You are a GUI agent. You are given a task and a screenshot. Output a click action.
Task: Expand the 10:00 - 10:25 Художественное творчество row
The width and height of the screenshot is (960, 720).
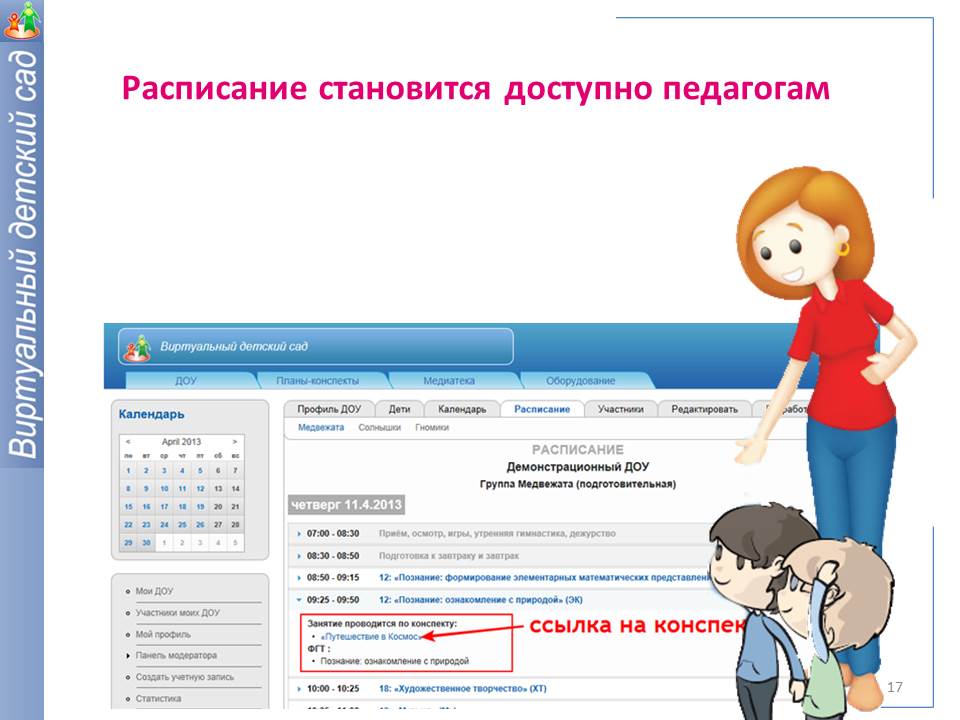pos(299,688)
